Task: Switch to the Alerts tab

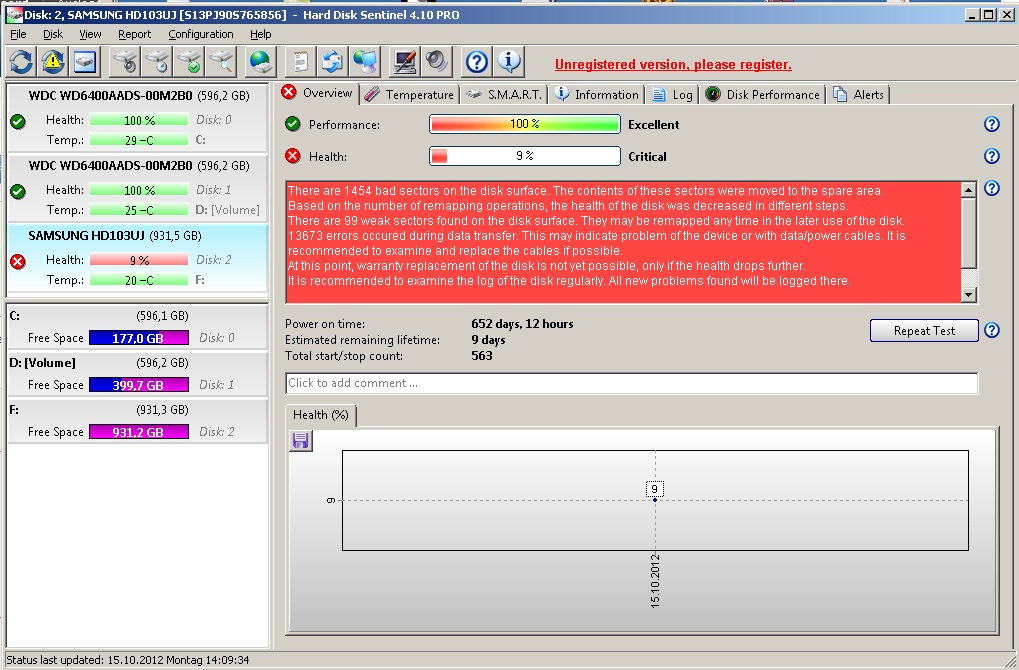Action: coord(859,95)
